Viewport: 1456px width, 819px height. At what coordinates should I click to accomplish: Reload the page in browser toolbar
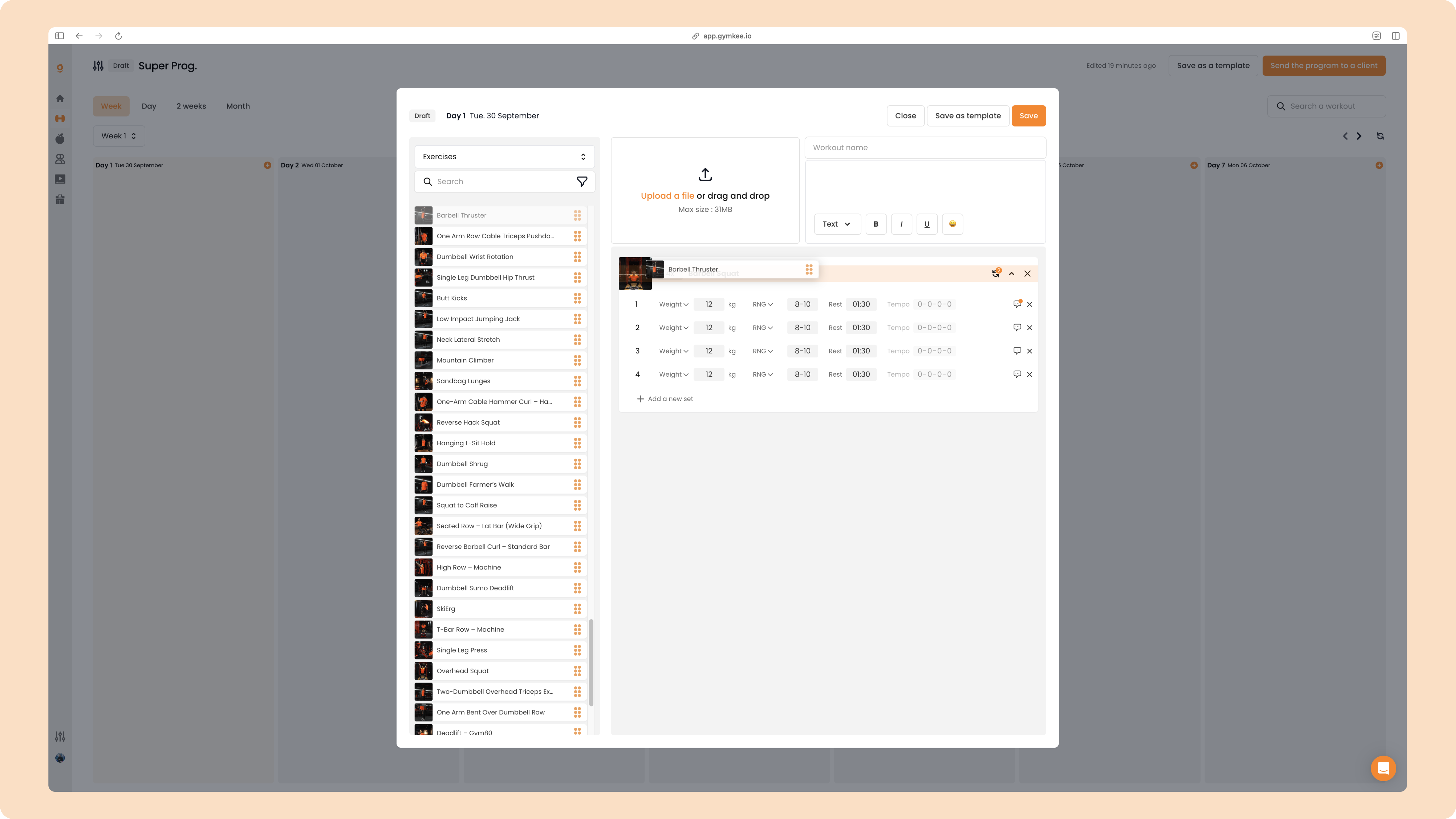(119, 36)
